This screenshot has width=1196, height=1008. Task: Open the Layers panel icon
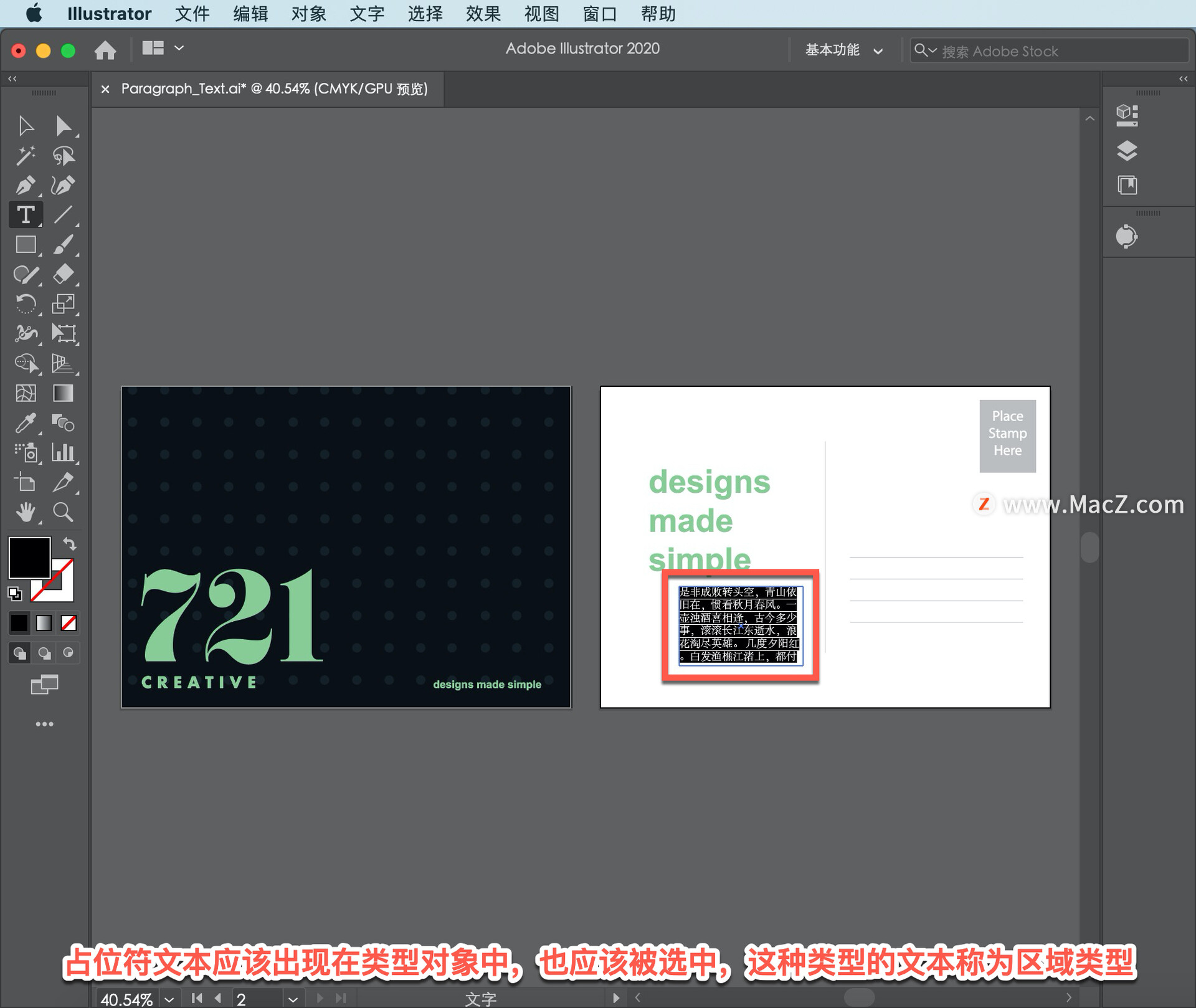pyautogui.click(x=1127, y=150)
